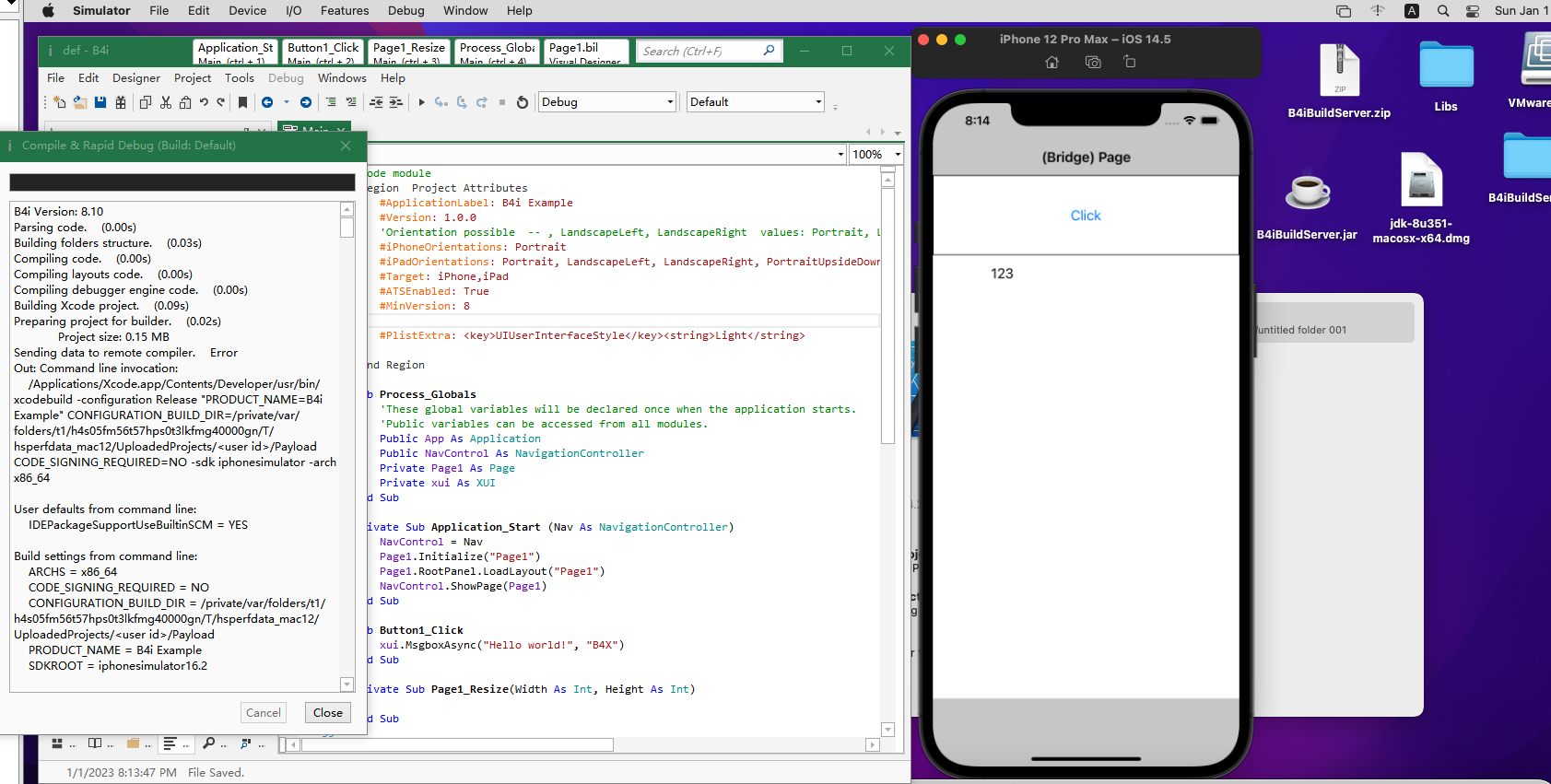Select the Libs desktop folder
Screen dimensions: 1551x784
(1446, 77)
